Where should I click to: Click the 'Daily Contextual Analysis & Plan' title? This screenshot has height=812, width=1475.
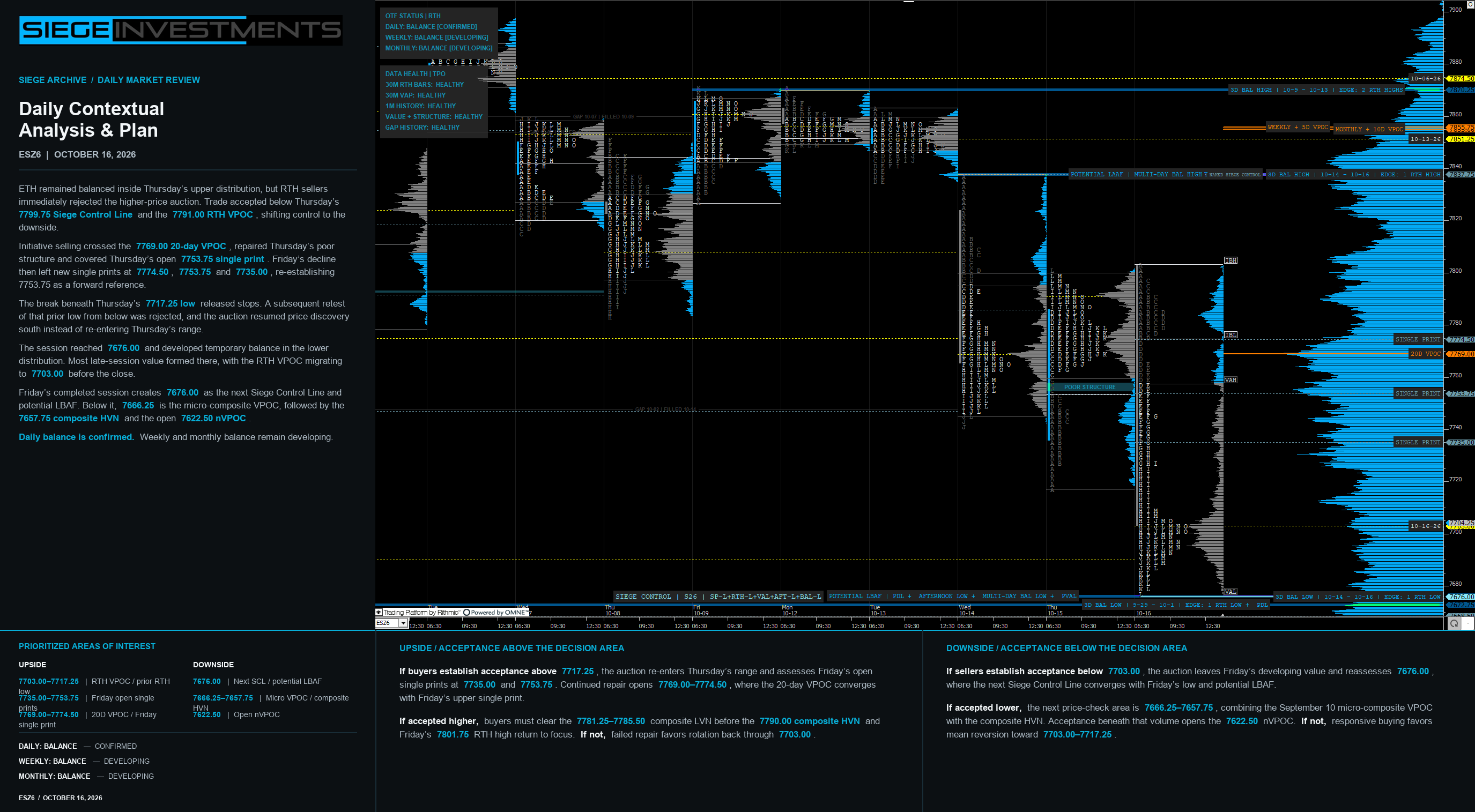point(92,120)
